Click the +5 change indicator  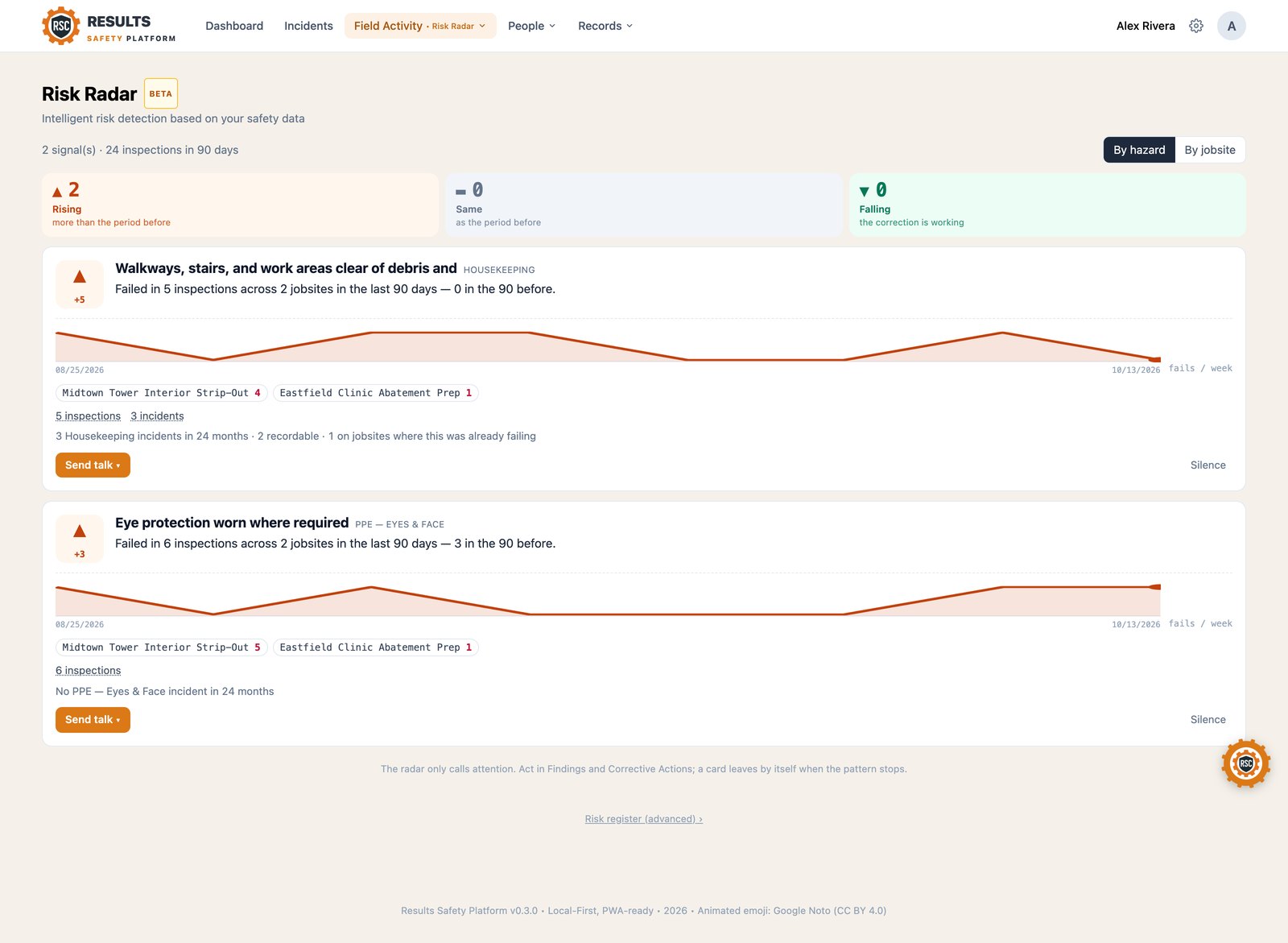pos(79,300)
